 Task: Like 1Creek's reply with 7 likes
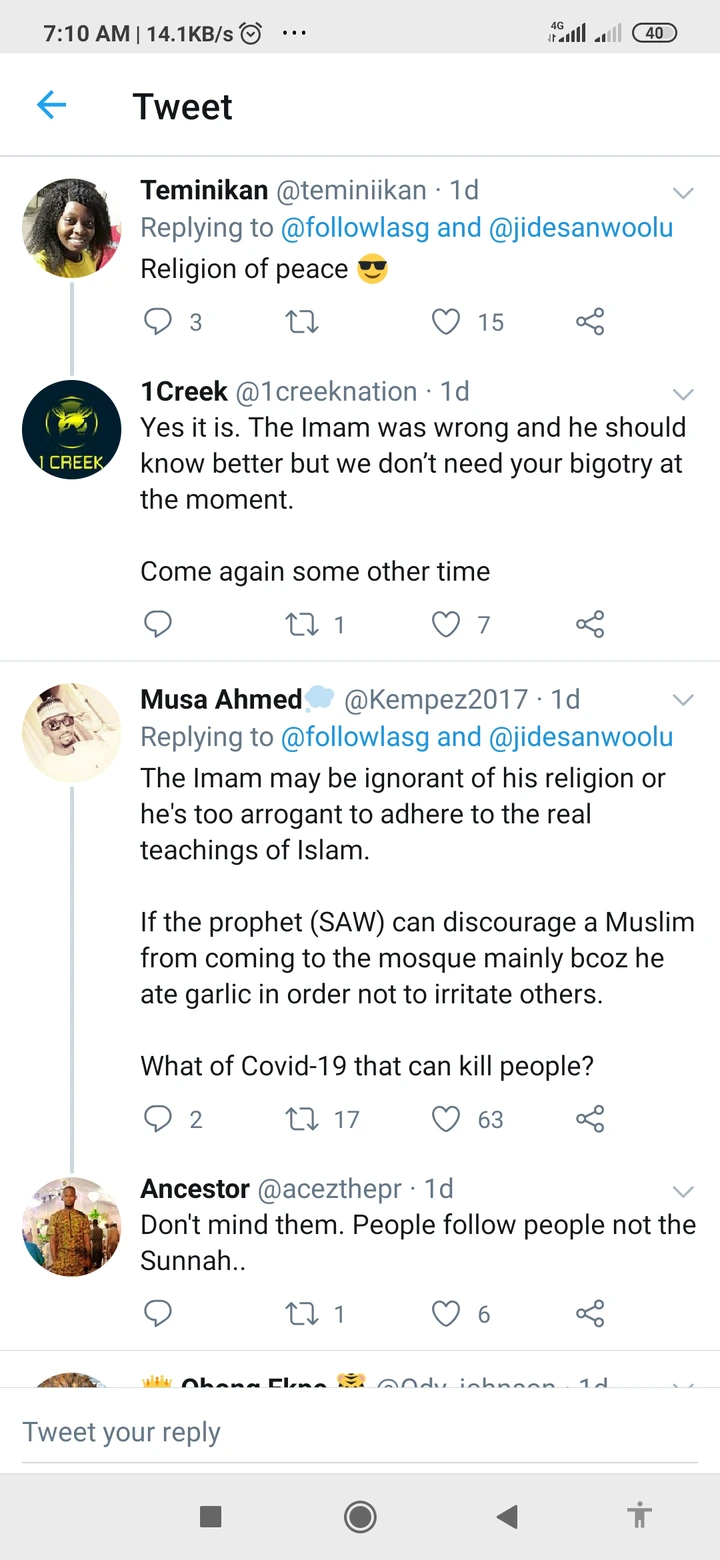[446, 625]
